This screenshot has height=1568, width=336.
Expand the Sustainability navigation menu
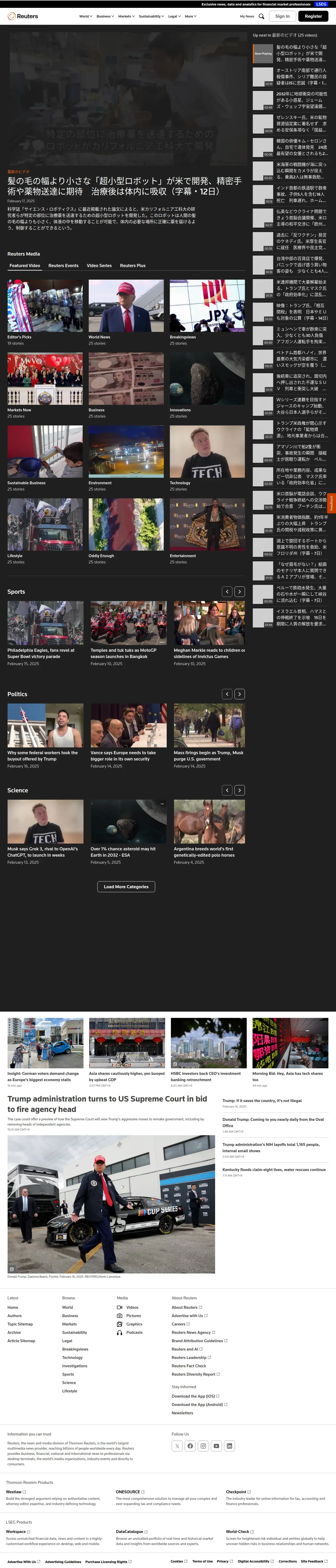[151, 16]
